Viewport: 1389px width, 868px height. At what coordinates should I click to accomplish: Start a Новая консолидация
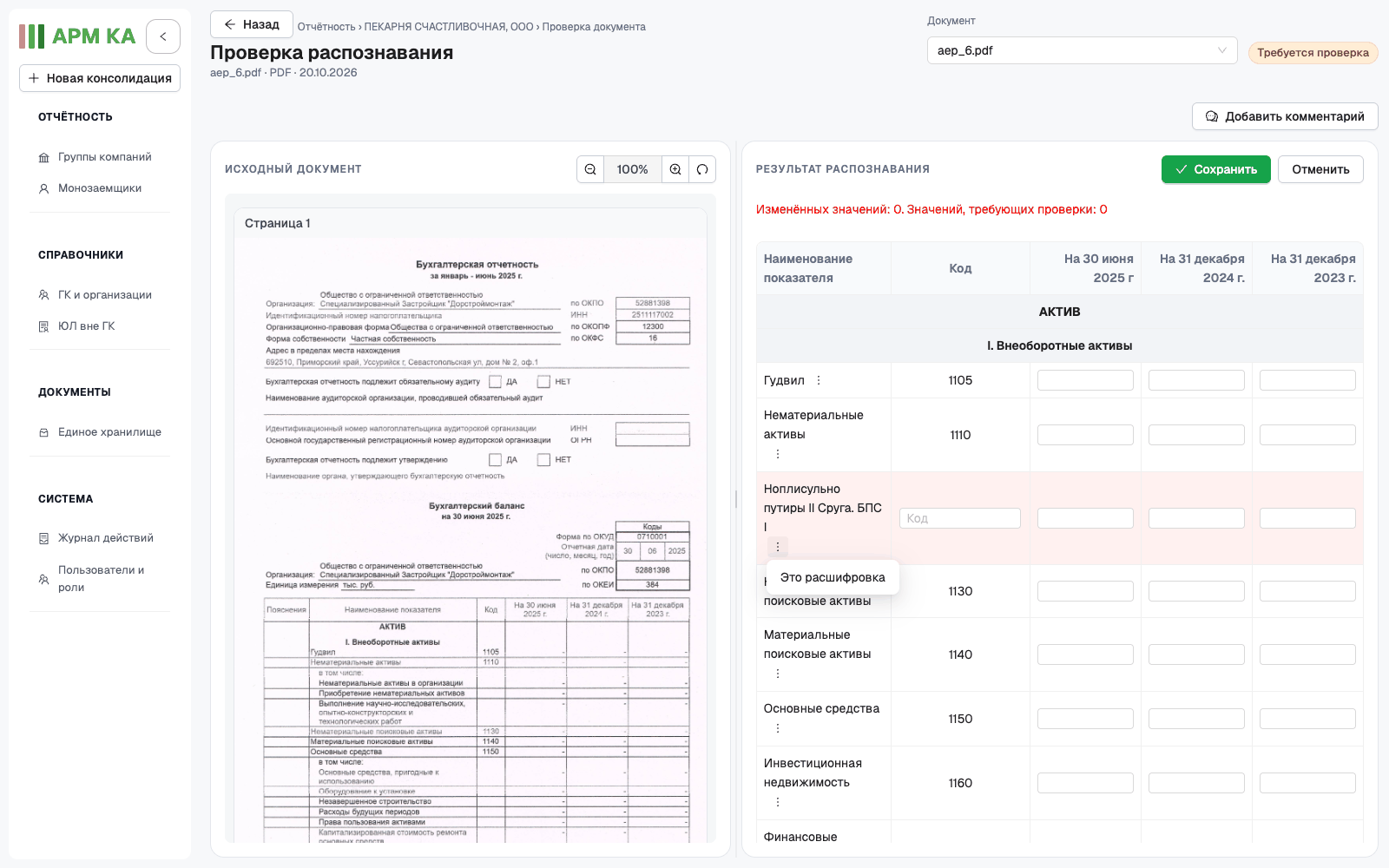tap(100, 78)
